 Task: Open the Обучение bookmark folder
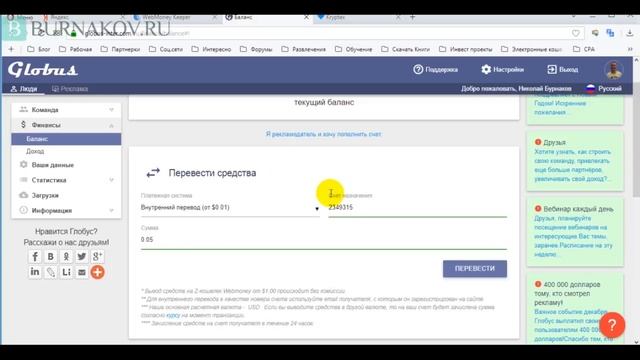tap(354, 49)
